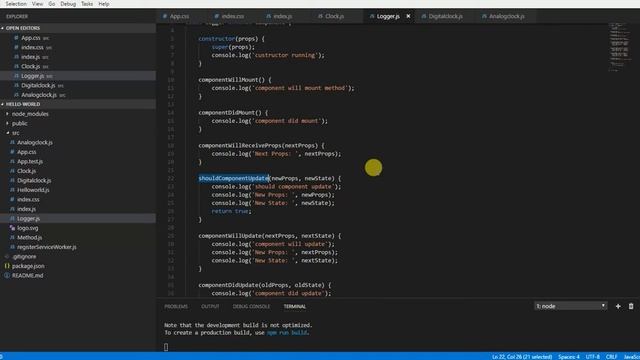Change line ending via CRLF
640x360 pixels.
611,357
